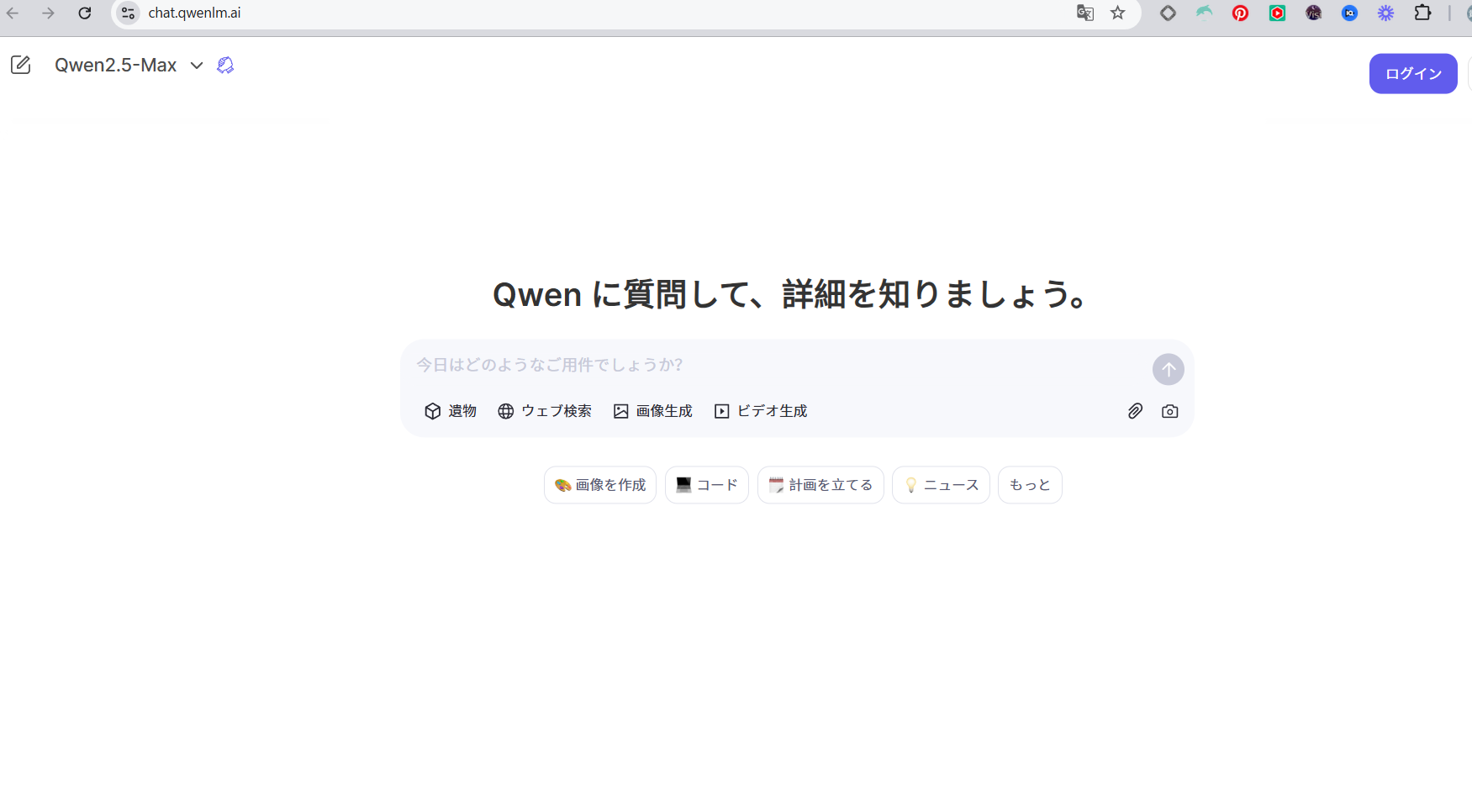Screen dimensions: 1472x812
Task: Click the diamond-shaped extension icon
Action: coord(1168,13)
